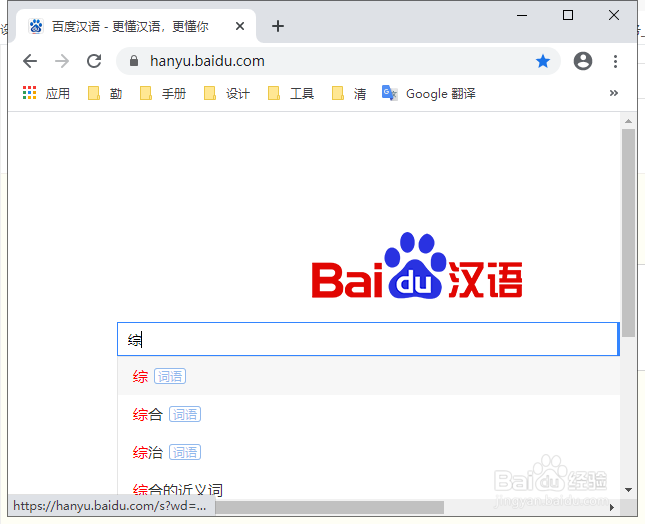Close the 百度汉语 tab

(x=240, y=26)
